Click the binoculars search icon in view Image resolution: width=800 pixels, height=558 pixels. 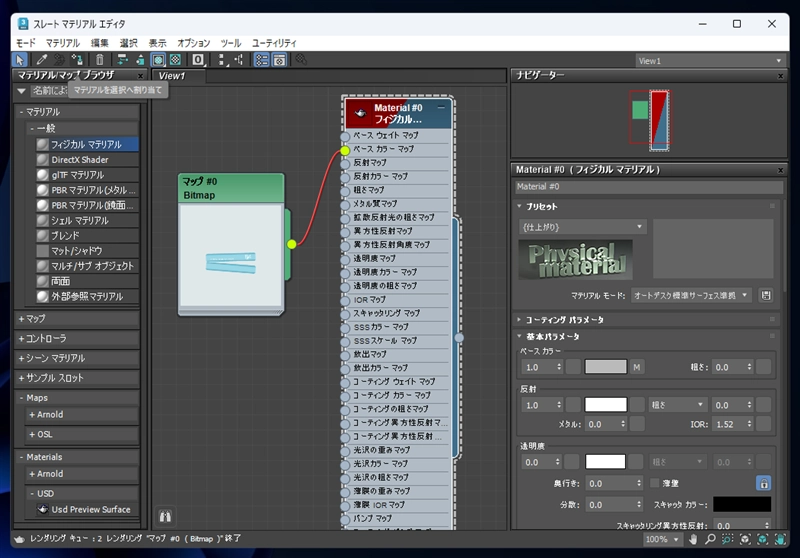[x=166, y=517]
